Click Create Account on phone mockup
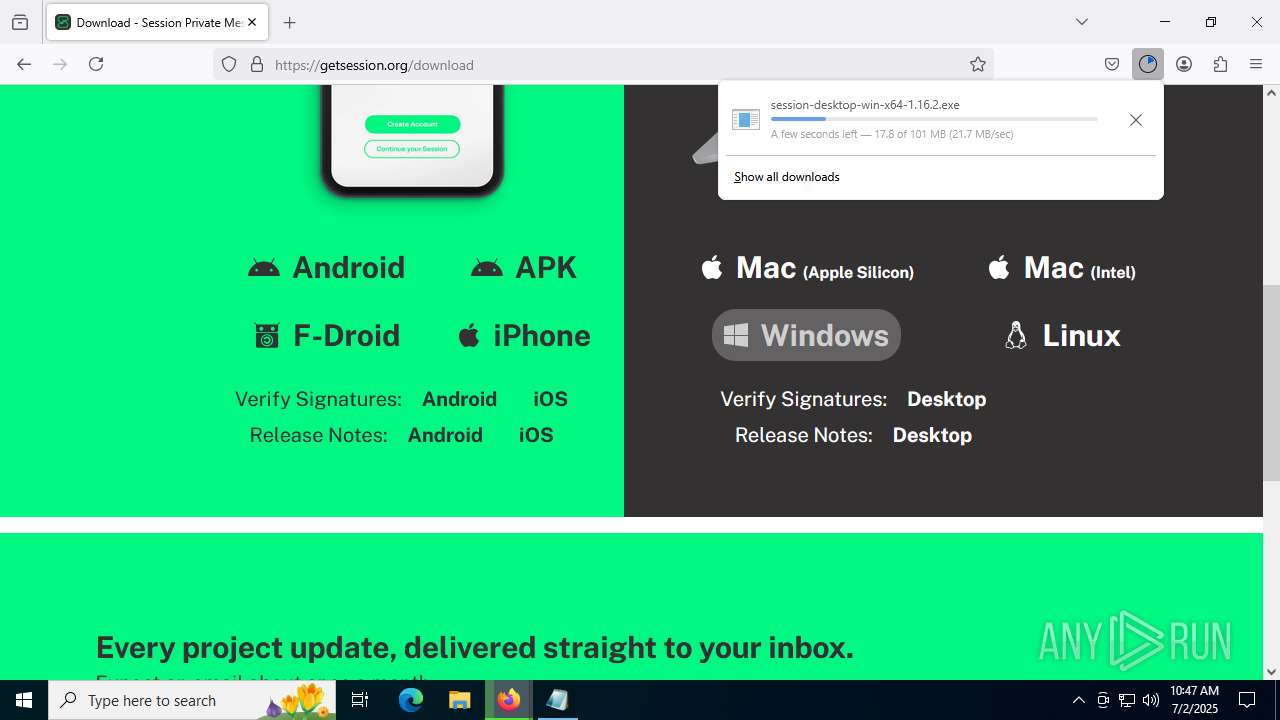 (412, 124)
